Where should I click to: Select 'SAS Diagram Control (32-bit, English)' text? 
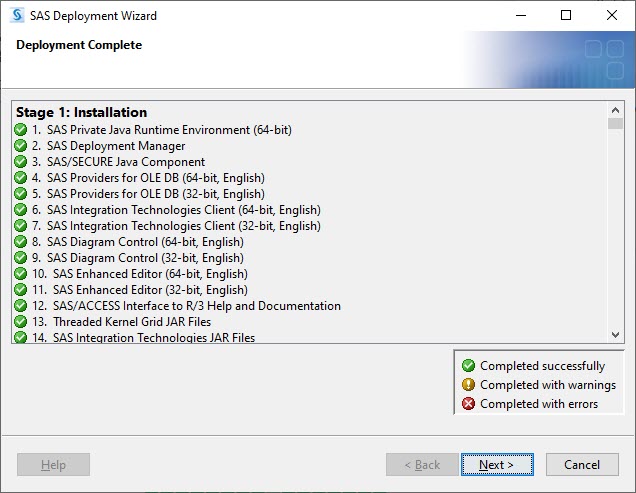[145, 258]
